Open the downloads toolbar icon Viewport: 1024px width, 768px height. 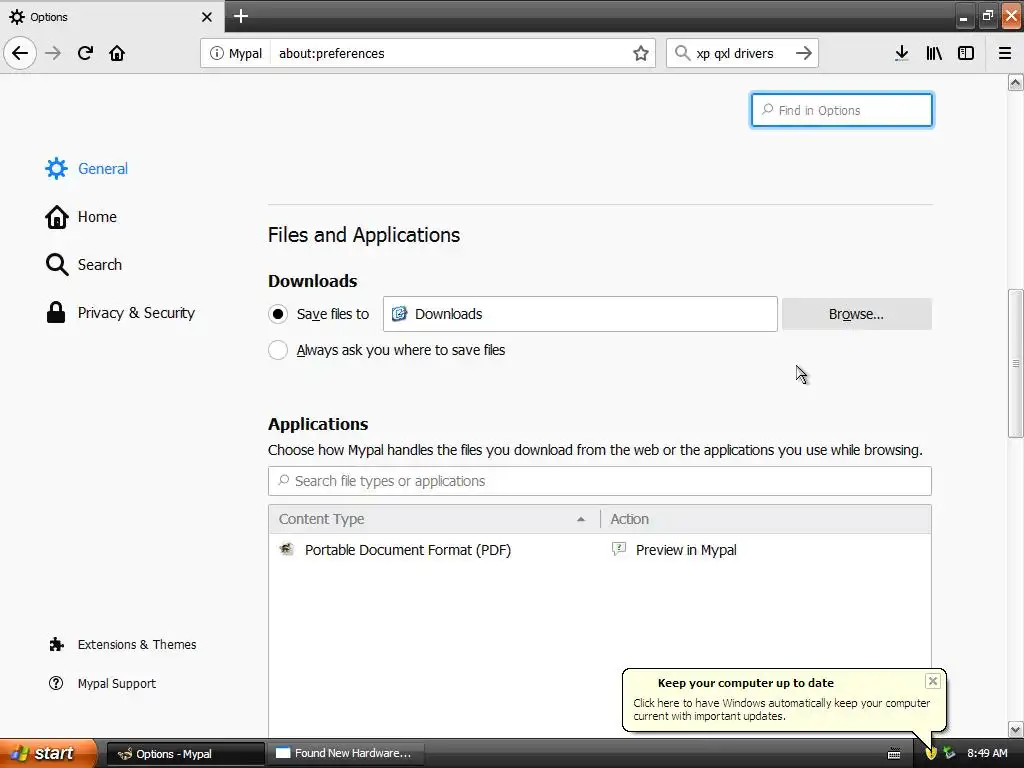click(x=902, y=53)
